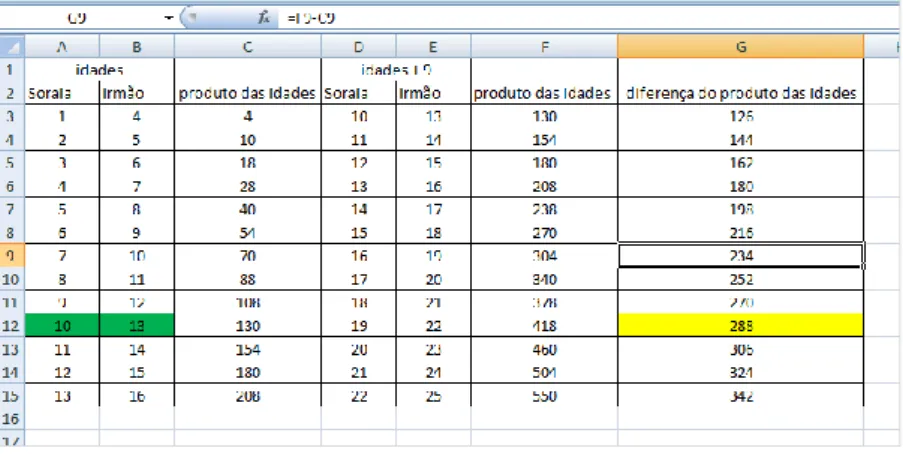Click cell with value 40

coord(248,209)
